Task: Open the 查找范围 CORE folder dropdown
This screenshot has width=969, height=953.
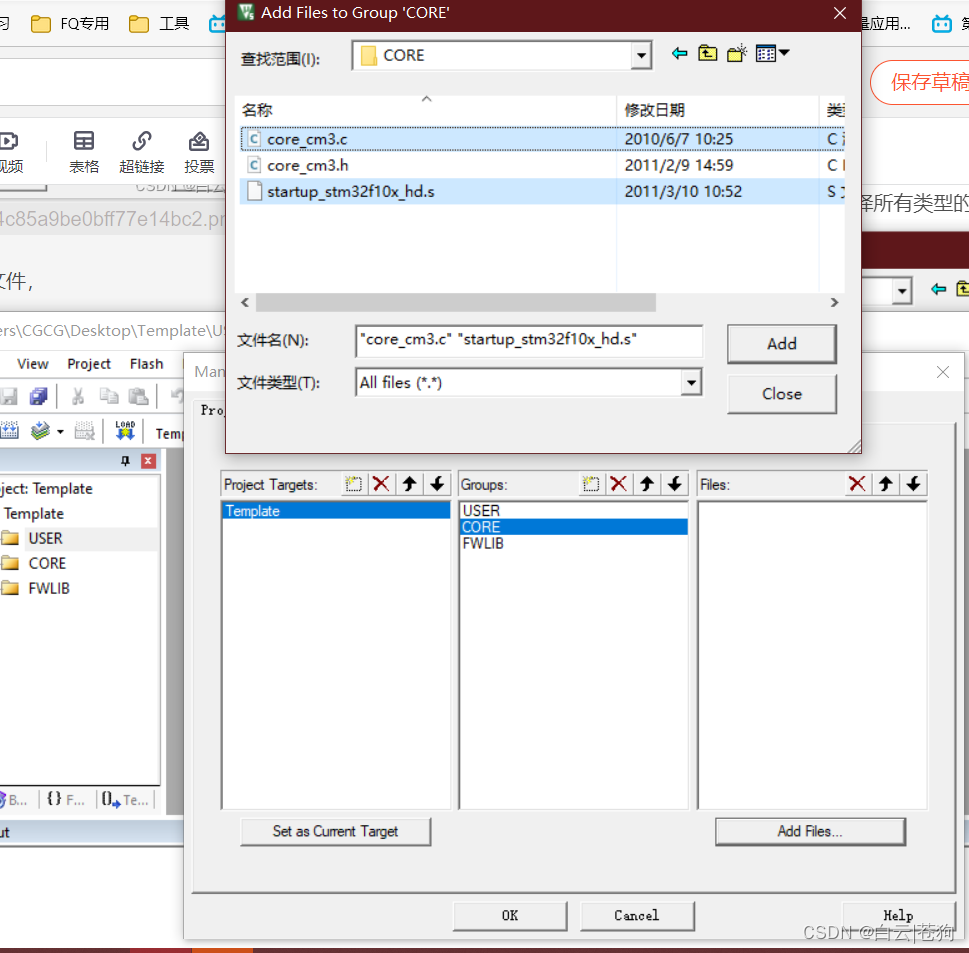Action: (641, 56)
